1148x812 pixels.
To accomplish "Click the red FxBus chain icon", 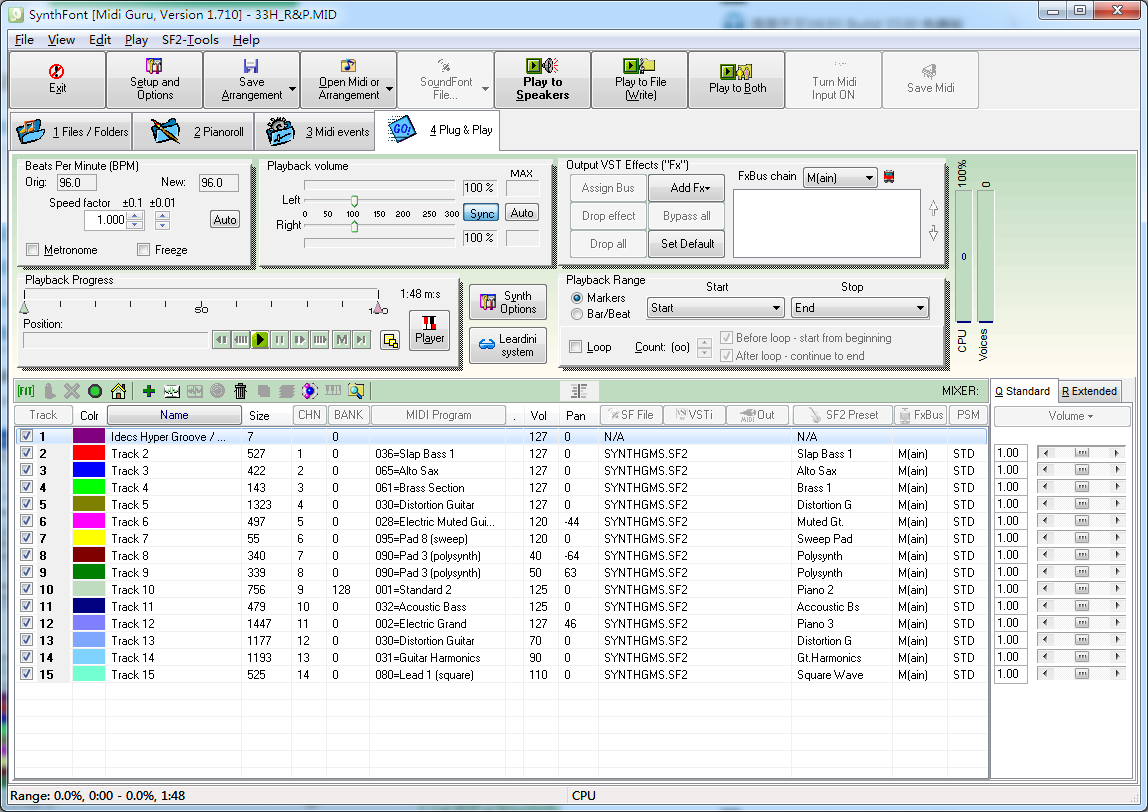I will coord(889,176).
